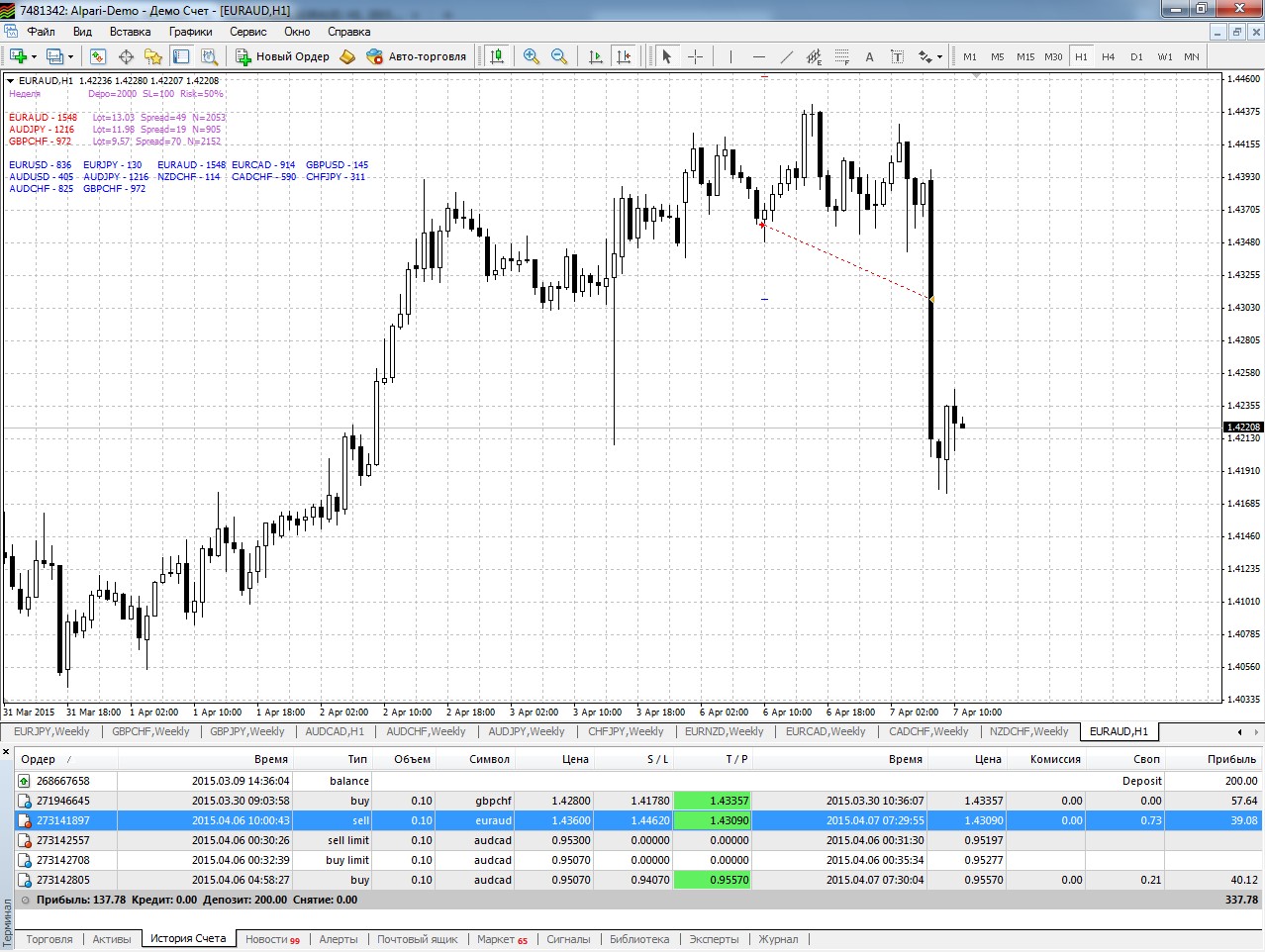Image resolution: width=1265 pixels, height=952 pixels.
Task: Switch to the D1 timeframe
Action: point(1136,56)
